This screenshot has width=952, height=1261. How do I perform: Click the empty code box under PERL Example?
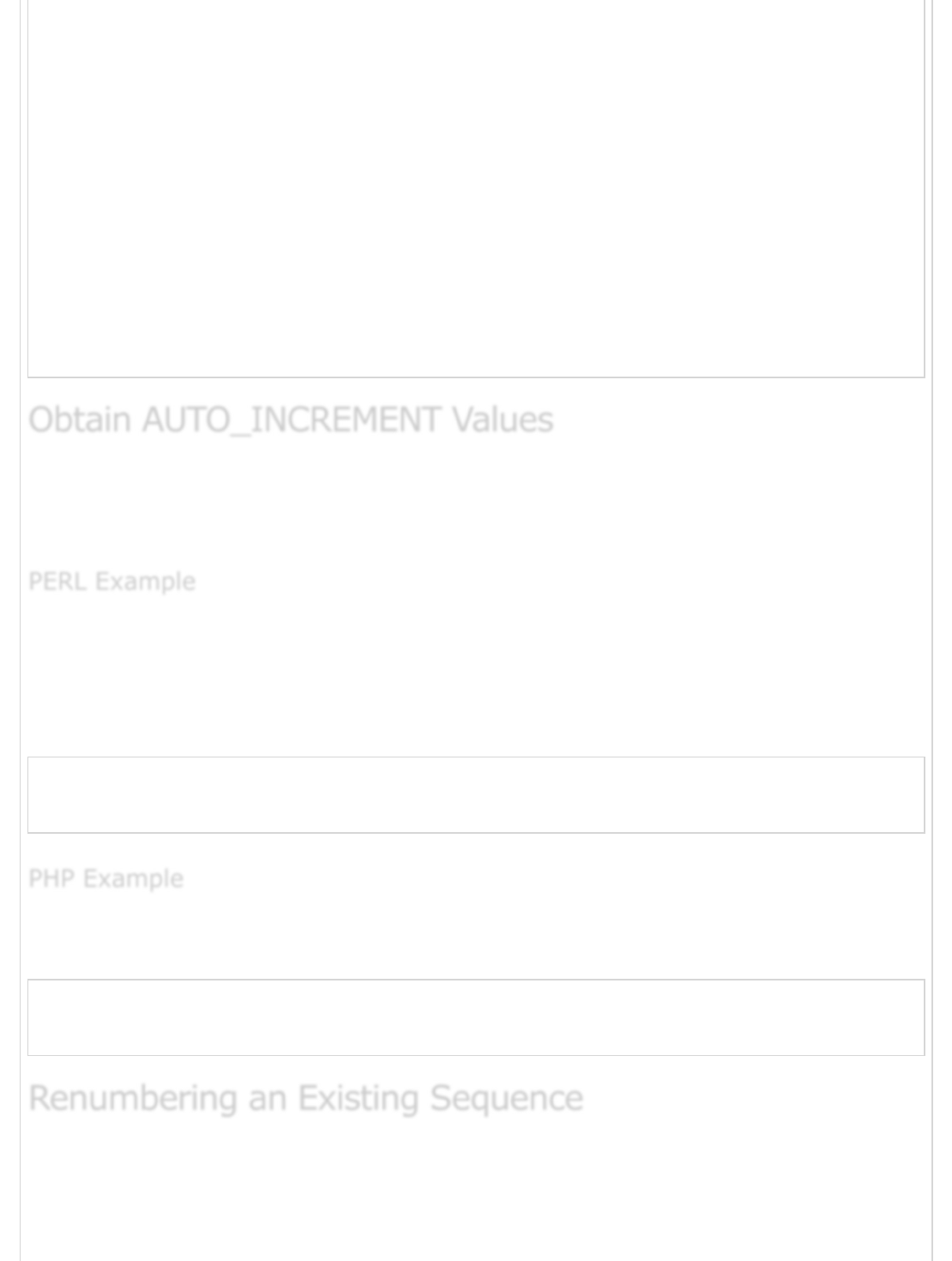click(476, 795)
